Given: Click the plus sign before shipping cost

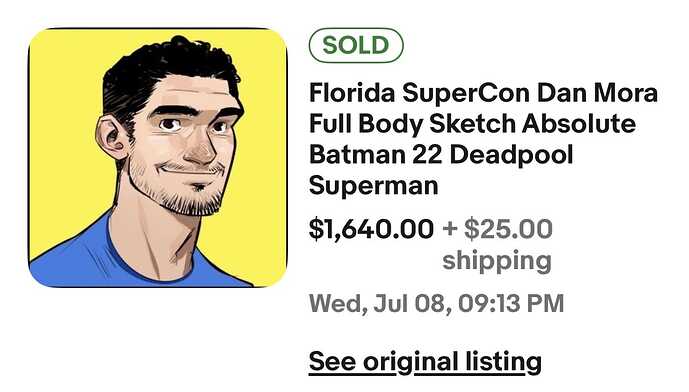Looking at the screenshot, I should pyautogui.click(x=450, y=229).
